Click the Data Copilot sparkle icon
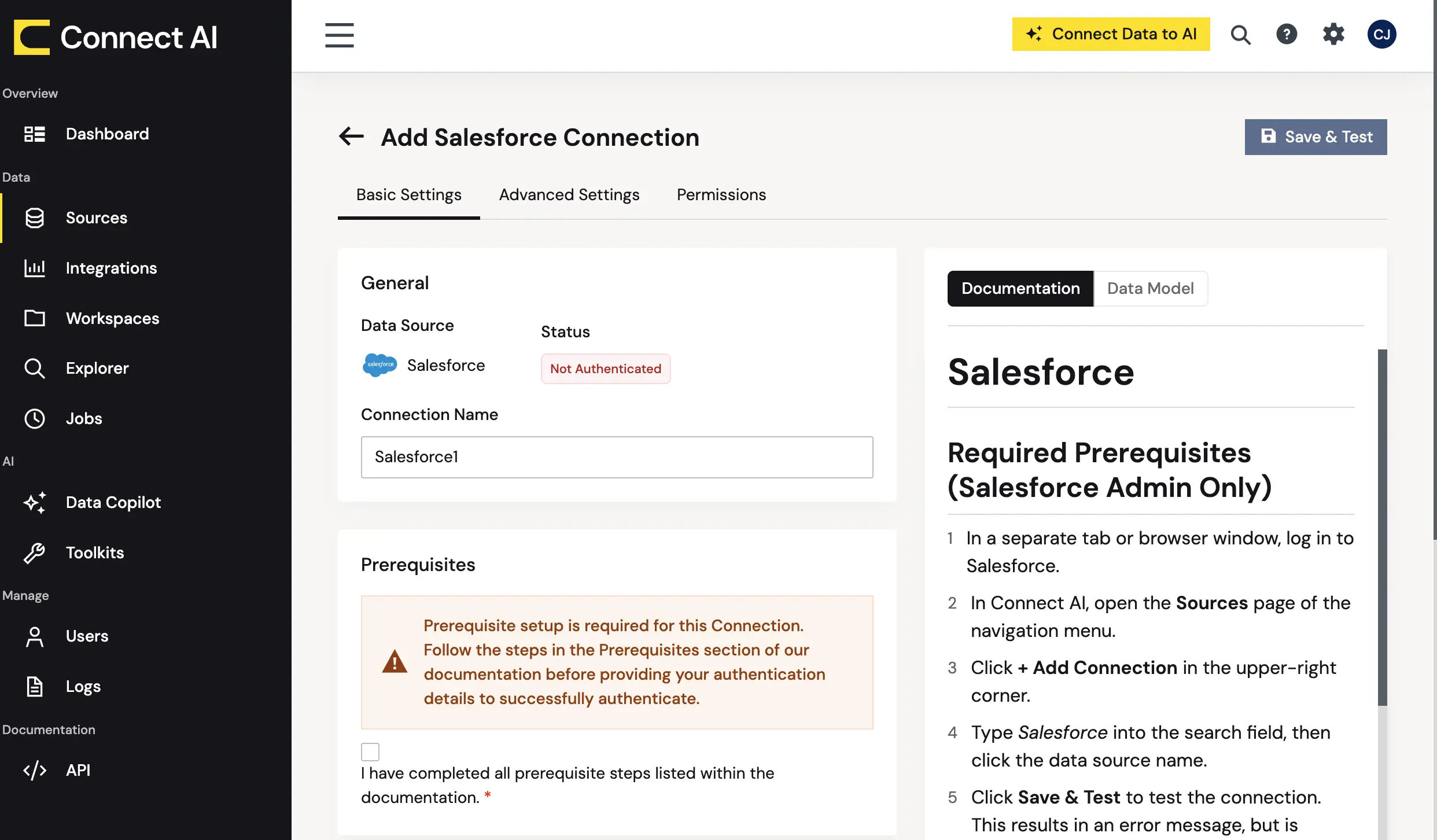 [35, 502]
